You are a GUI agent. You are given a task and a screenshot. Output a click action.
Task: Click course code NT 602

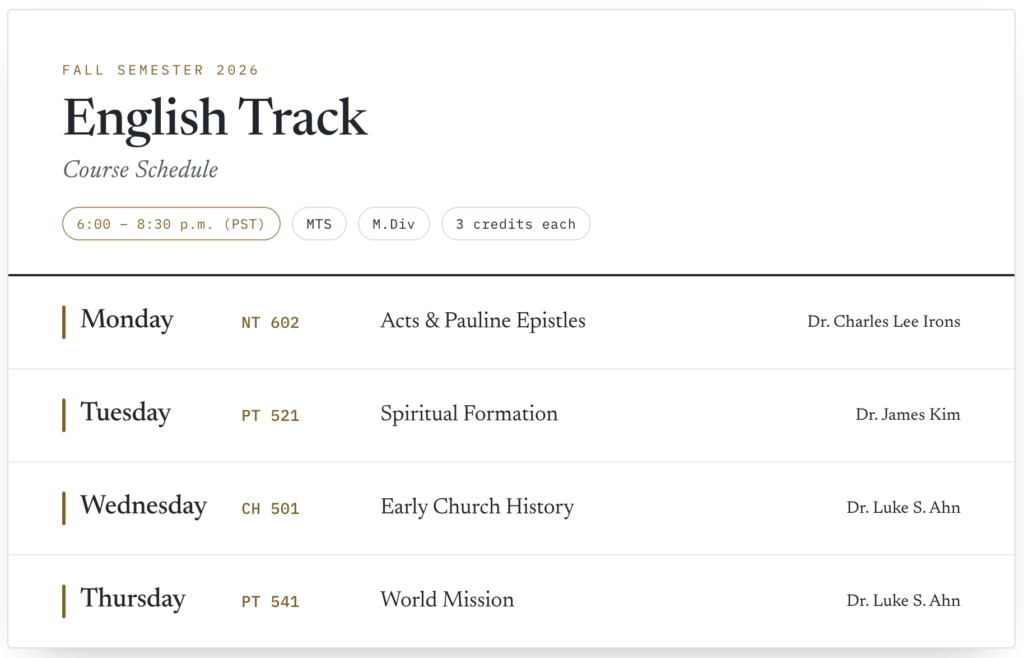coord(270,322)
